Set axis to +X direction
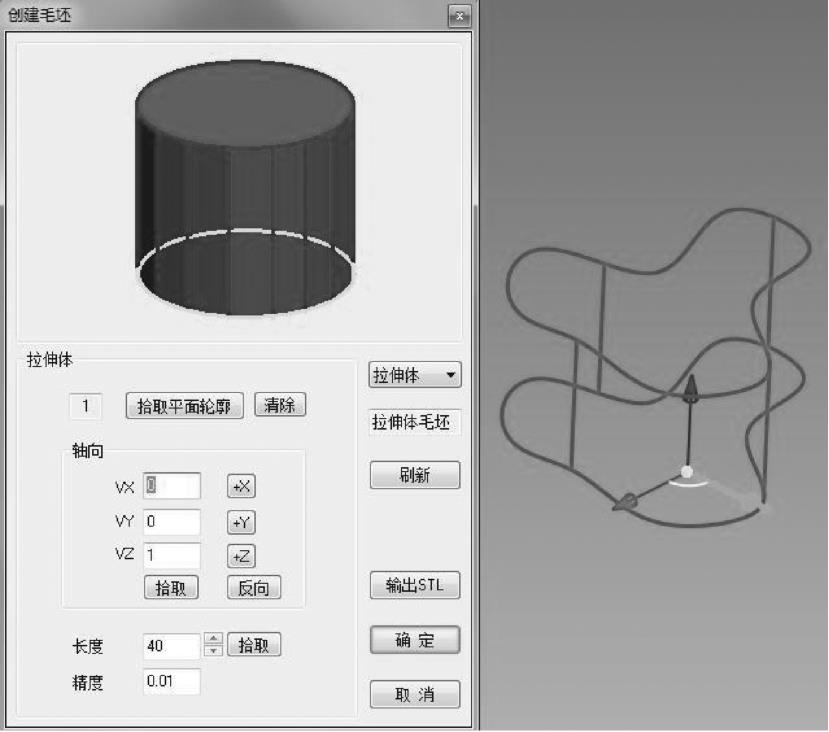829x732 pixels. point(241,486)
